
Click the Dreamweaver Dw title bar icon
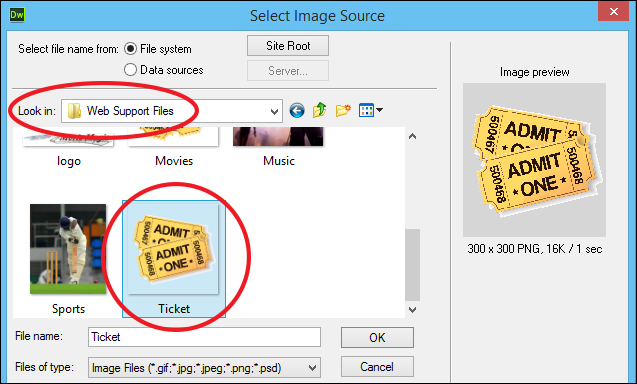17,15
